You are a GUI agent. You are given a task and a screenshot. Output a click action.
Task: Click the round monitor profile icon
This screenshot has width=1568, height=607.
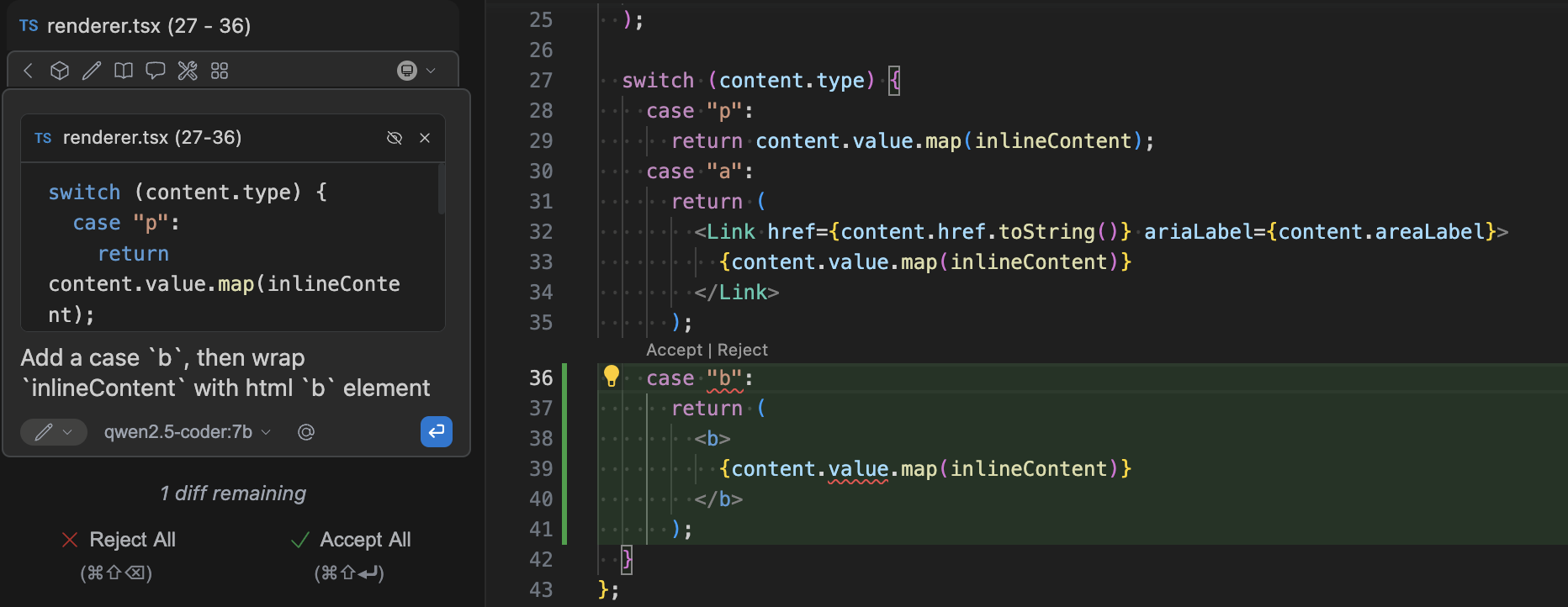[407, 71]
